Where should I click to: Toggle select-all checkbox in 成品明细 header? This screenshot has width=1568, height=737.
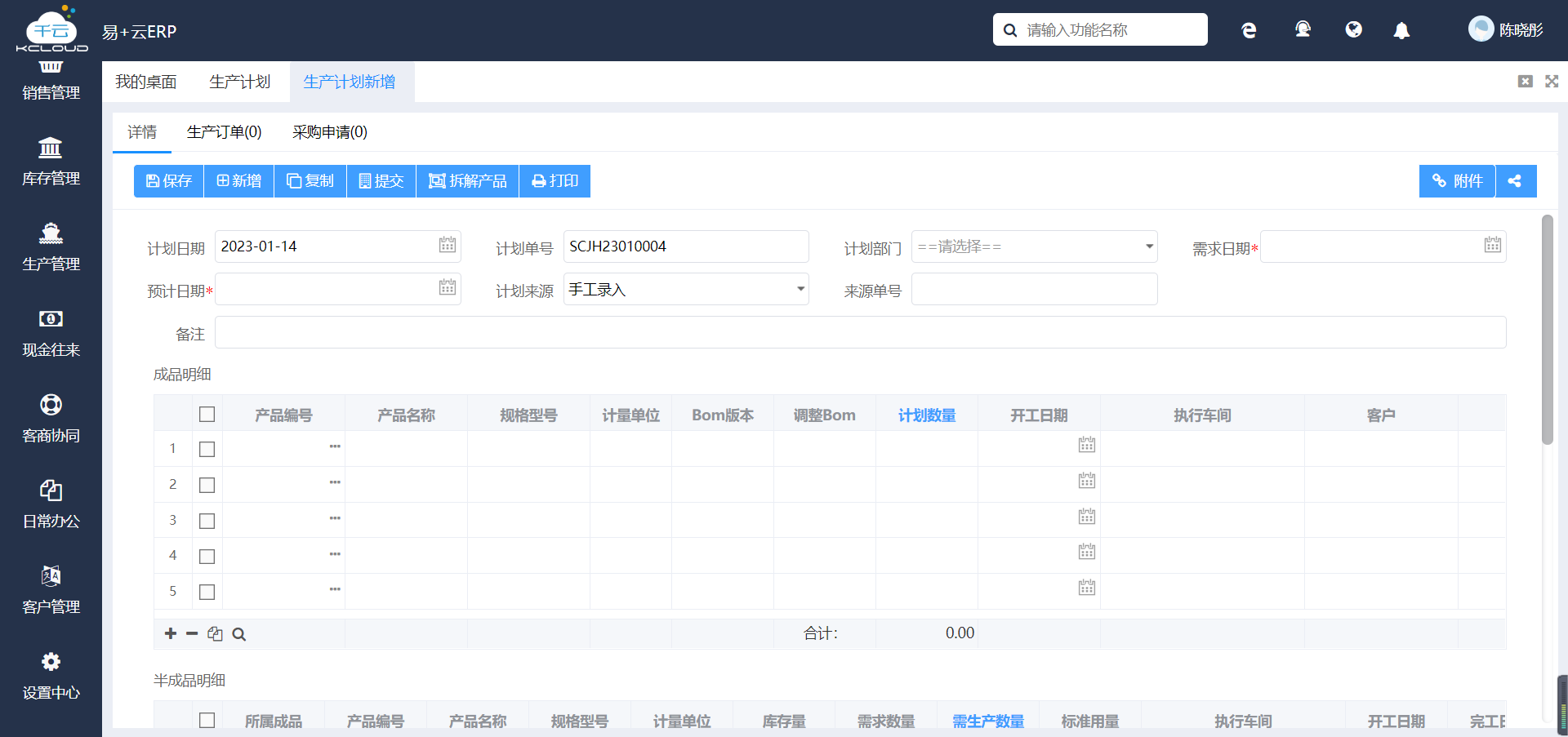click(x=207, y=415)
